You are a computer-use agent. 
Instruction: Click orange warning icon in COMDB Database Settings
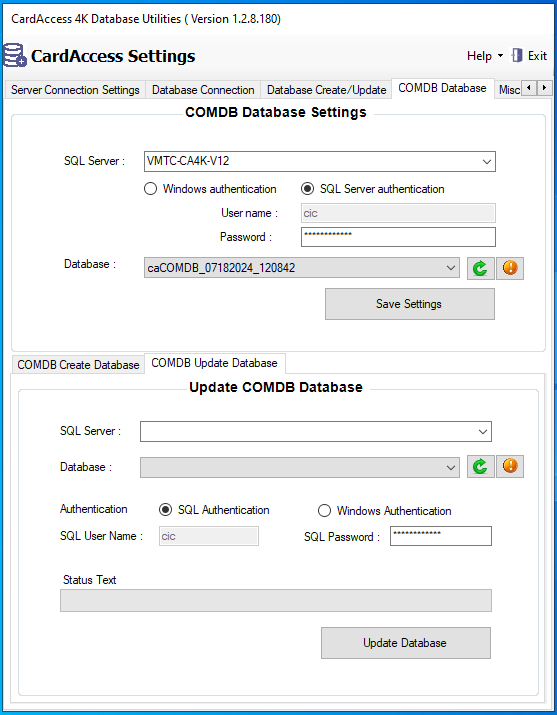[510, 268]
